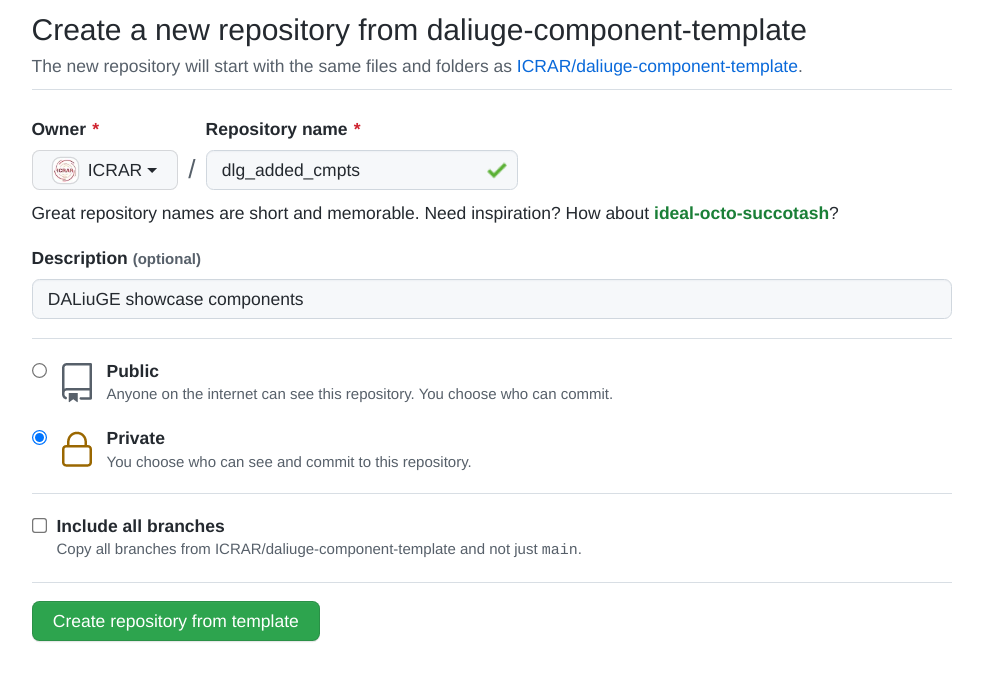Select the Private radio button

click(x=40, y=437)
